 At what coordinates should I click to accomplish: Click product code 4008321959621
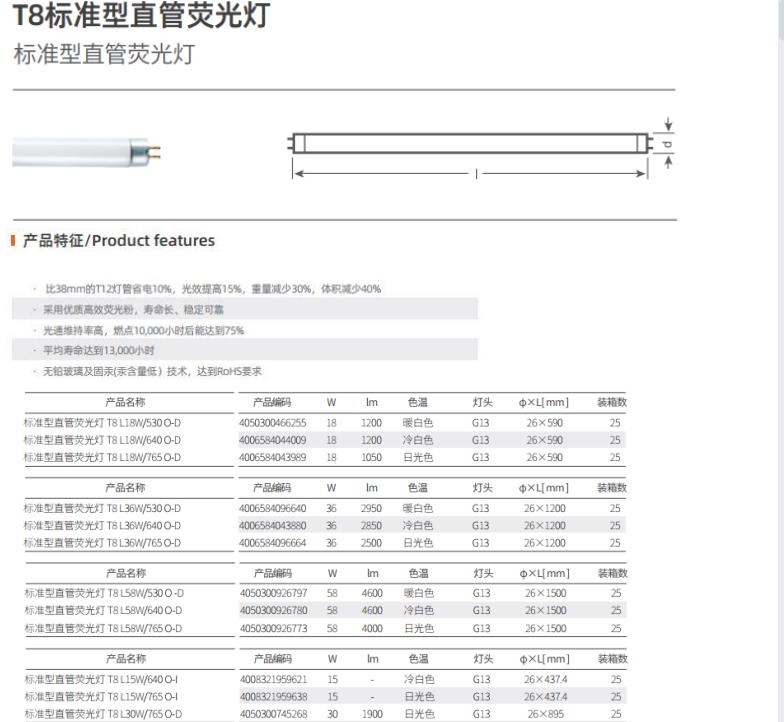(272, 680)
